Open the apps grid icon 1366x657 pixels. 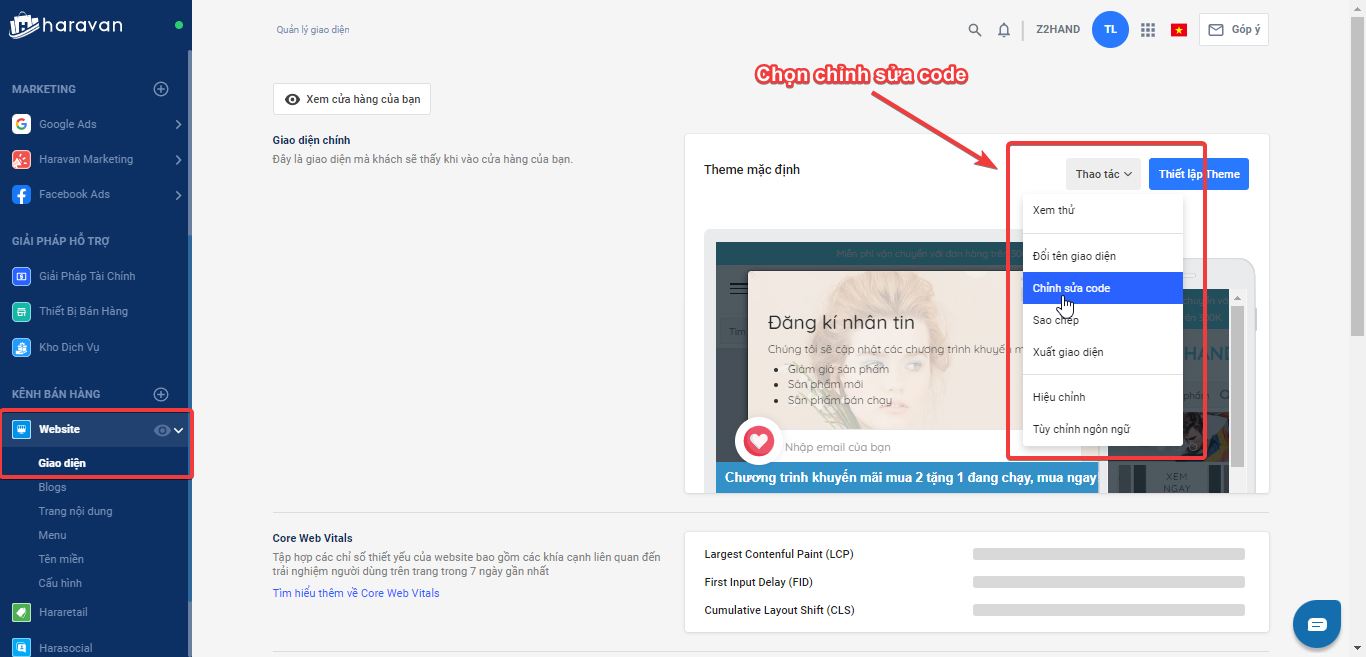[x=1148, y=30]
